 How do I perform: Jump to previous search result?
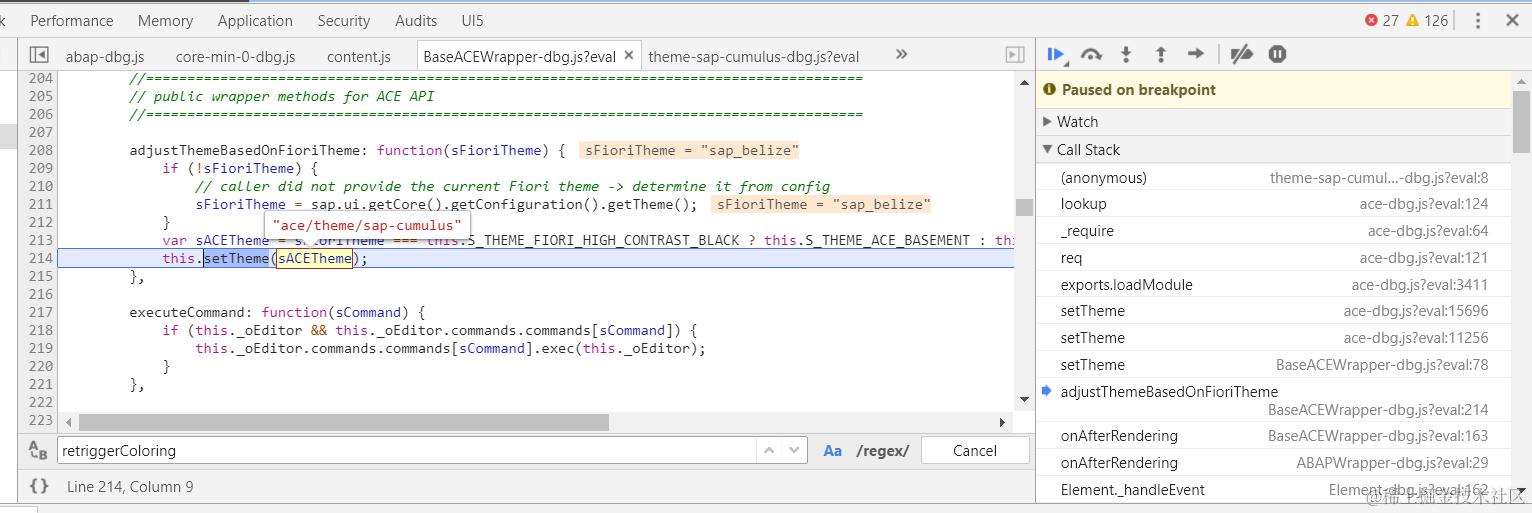pyautogui.click(x=768, y=450)
